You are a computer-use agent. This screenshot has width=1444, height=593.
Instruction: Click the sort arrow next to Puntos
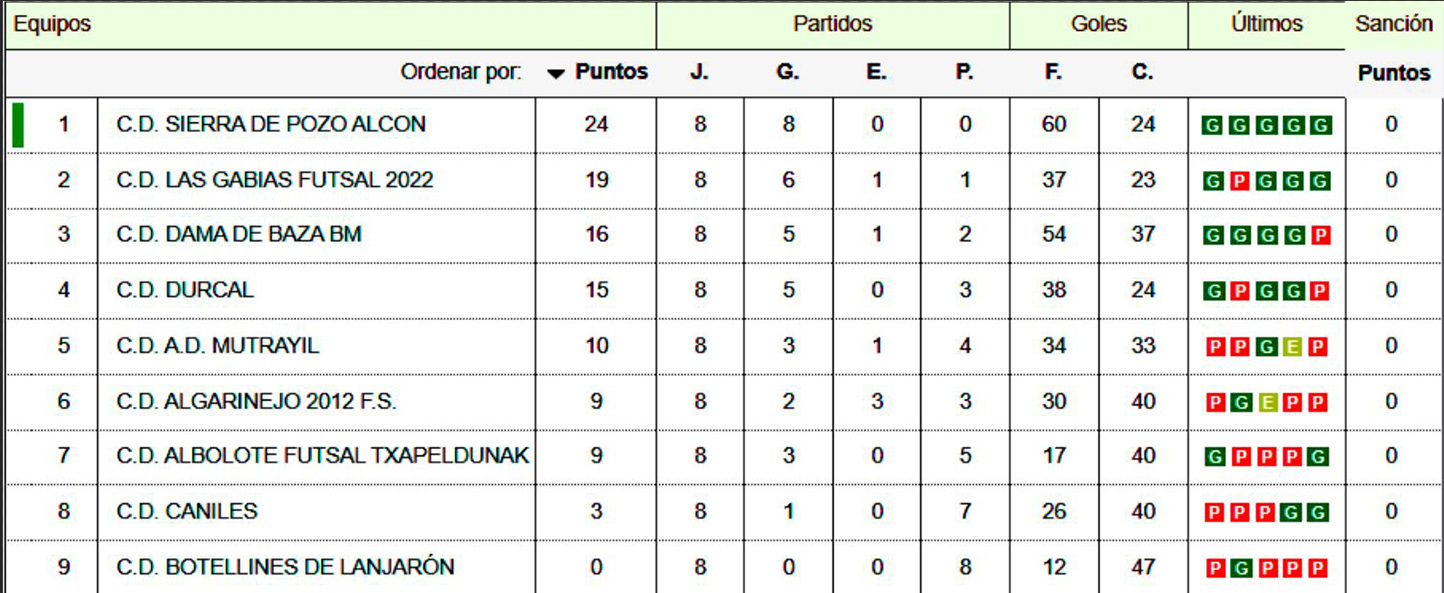[556, 73]
